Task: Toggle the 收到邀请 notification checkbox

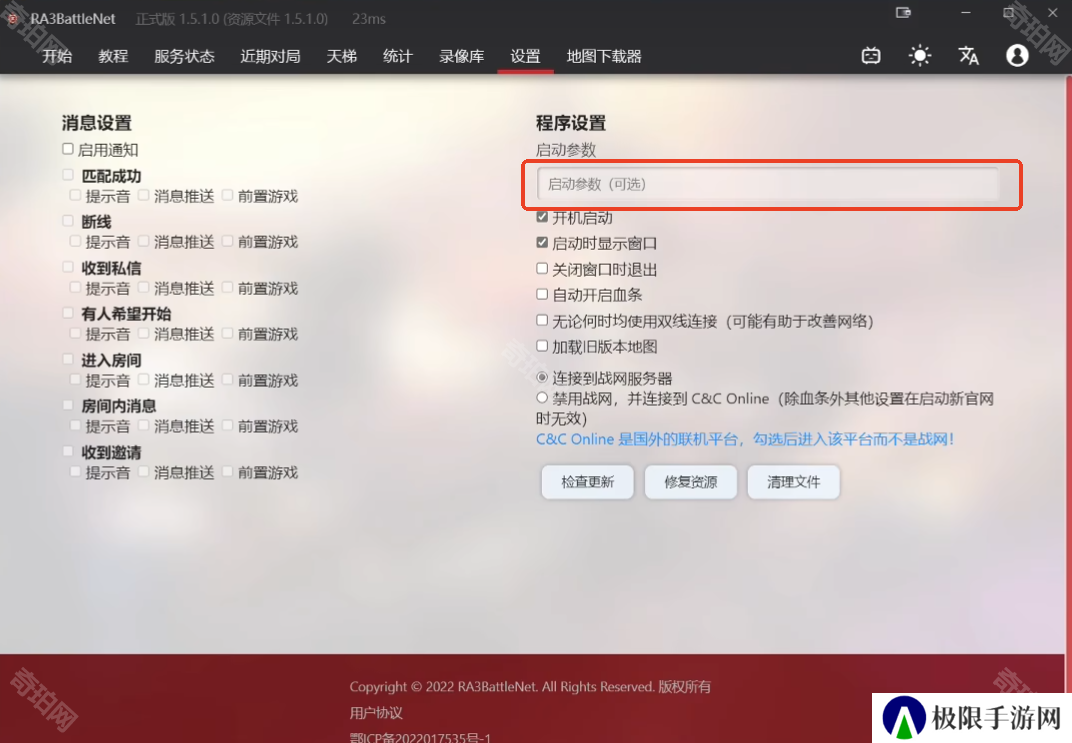Action: pos(68,452)
